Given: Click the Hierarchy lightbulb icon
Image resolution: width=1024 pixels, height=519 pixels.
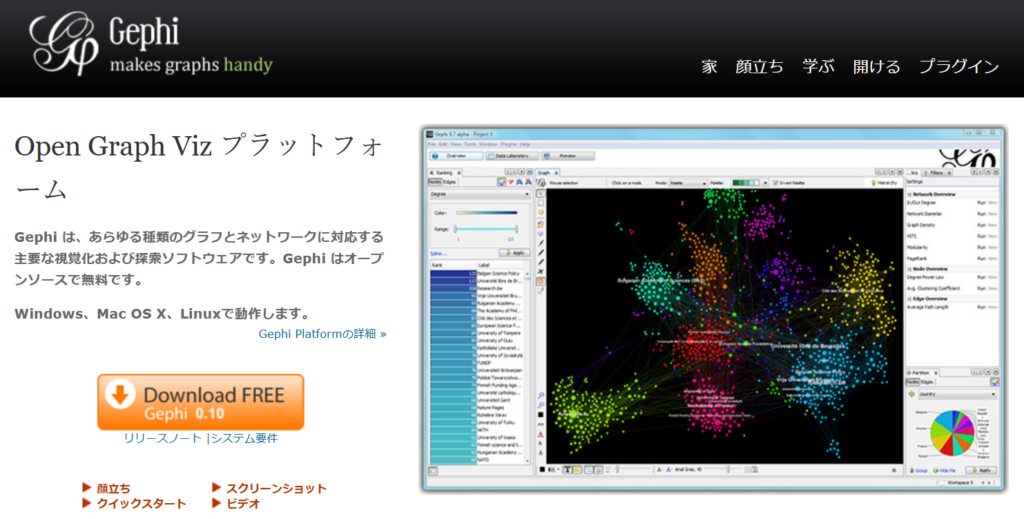Looking at the screenshot, I should tap(874, 183).
